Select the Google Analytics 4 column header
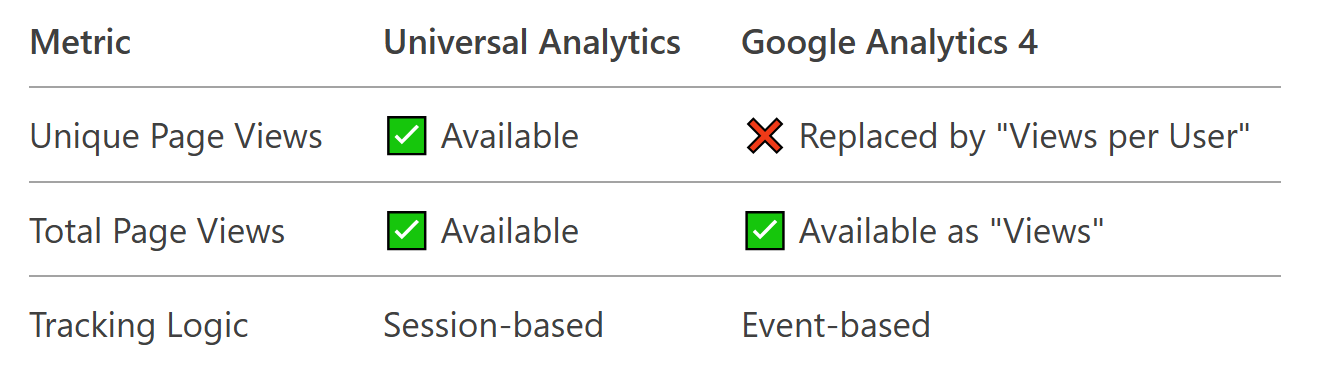The width and height of the screenshot is (1331, 367). coord(889,43)
